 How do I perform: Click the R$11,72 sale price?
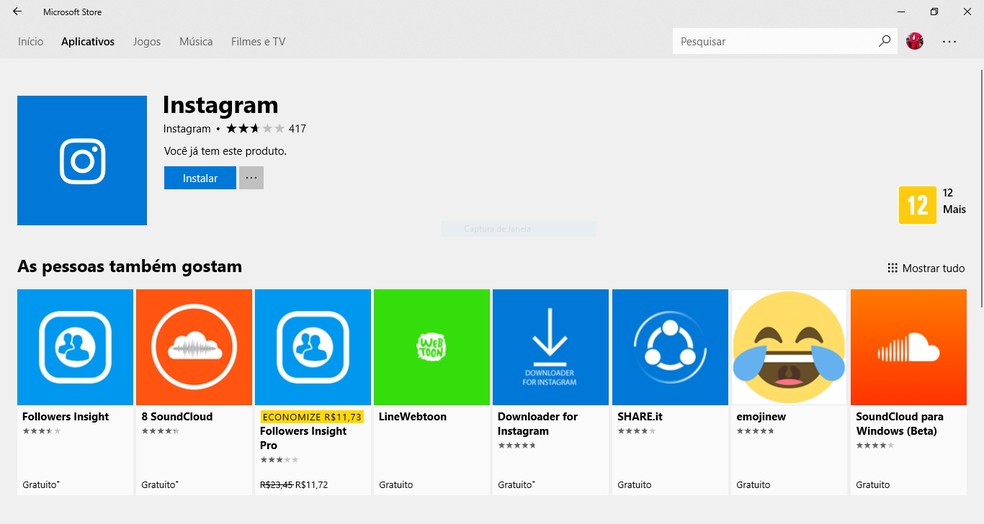(311, 484)
